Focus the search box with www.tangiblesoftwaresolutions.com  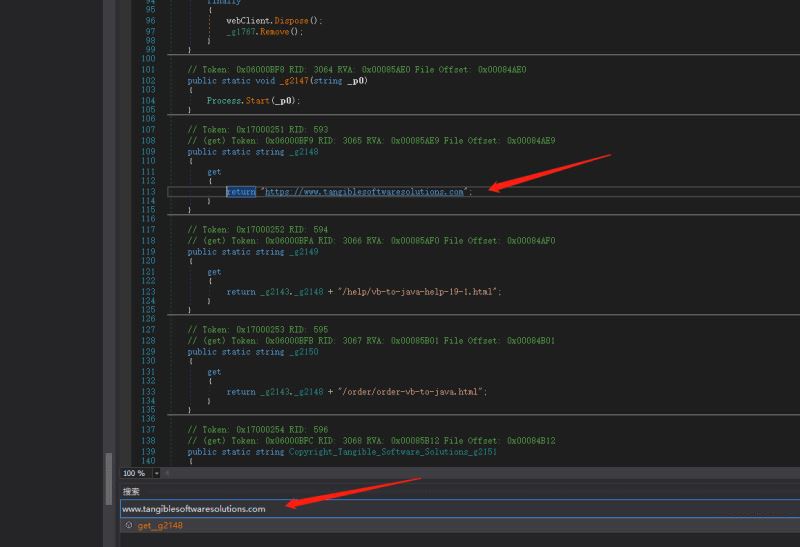tap(460, 509)
